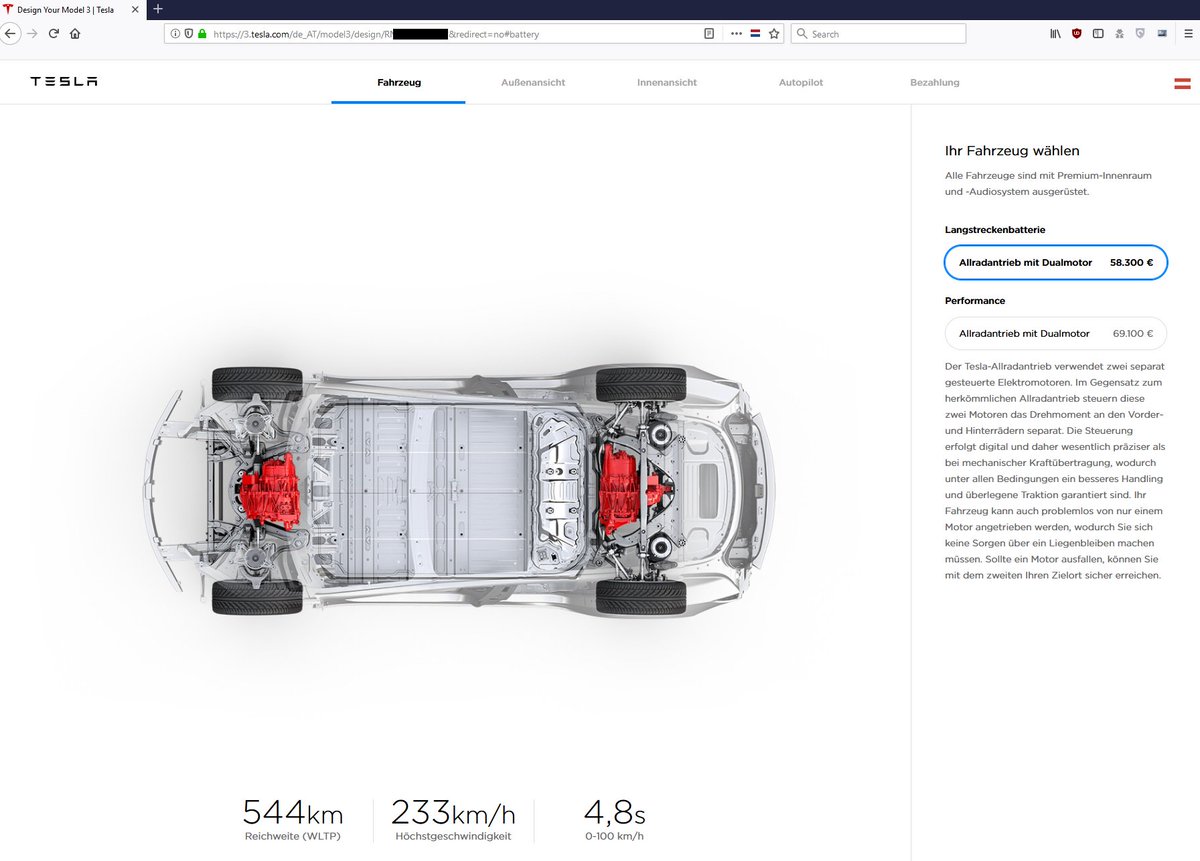Close the Design Your Model 3 tab

tap(135, 9)
